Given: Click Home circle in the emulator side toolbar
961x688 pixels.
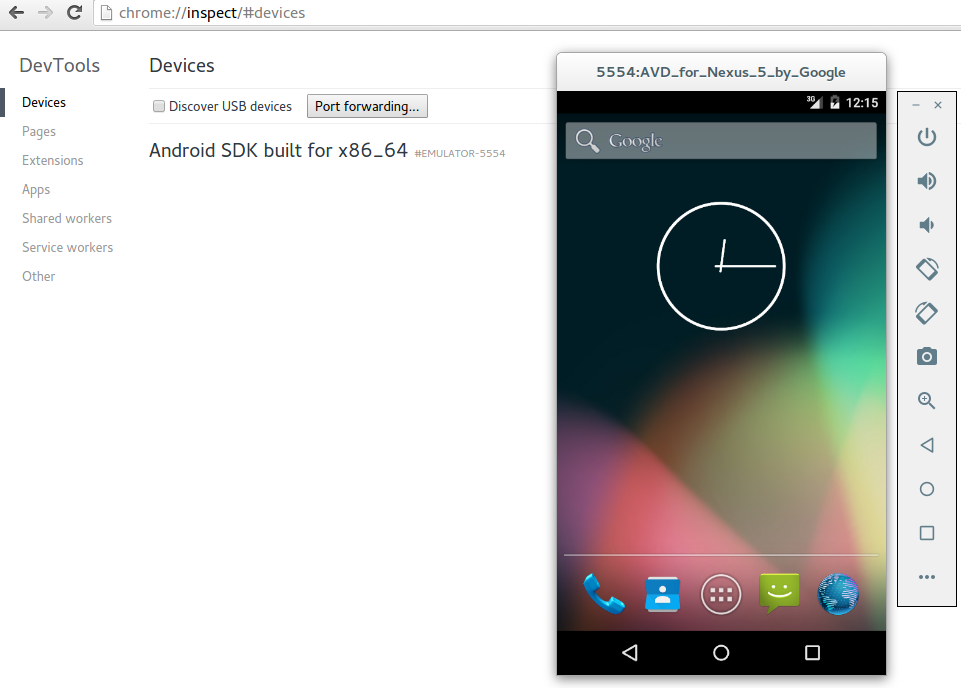Looking at the screenshot, I should pos(927,489).
